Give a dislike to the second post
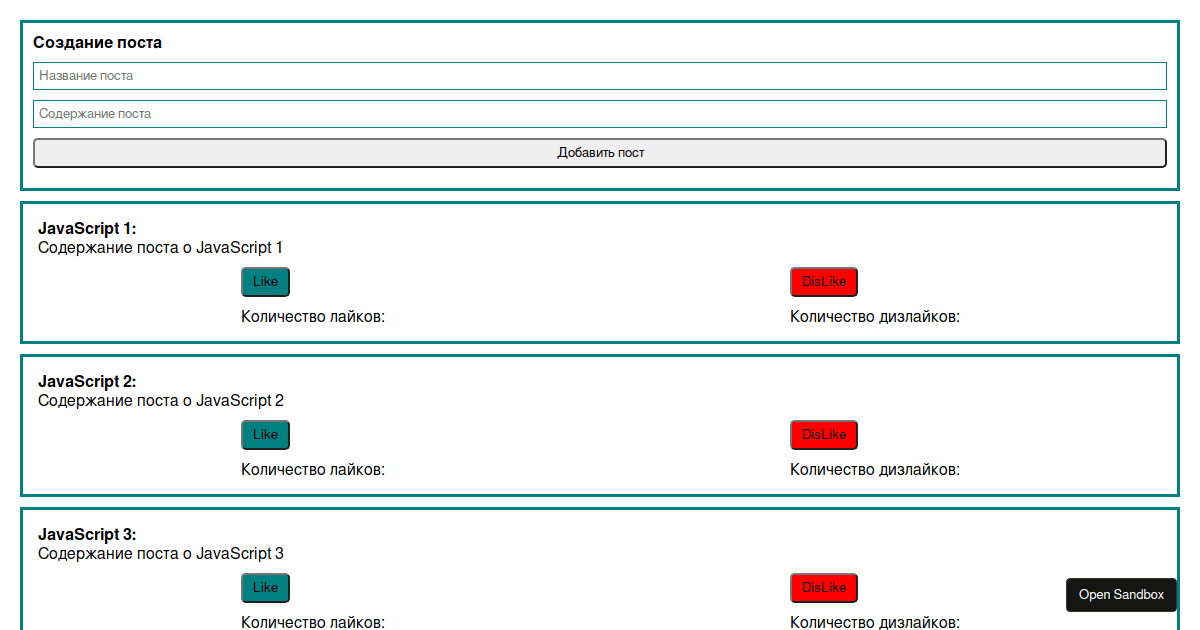This screenshot has width=1200, height=630. click(823, 434)
